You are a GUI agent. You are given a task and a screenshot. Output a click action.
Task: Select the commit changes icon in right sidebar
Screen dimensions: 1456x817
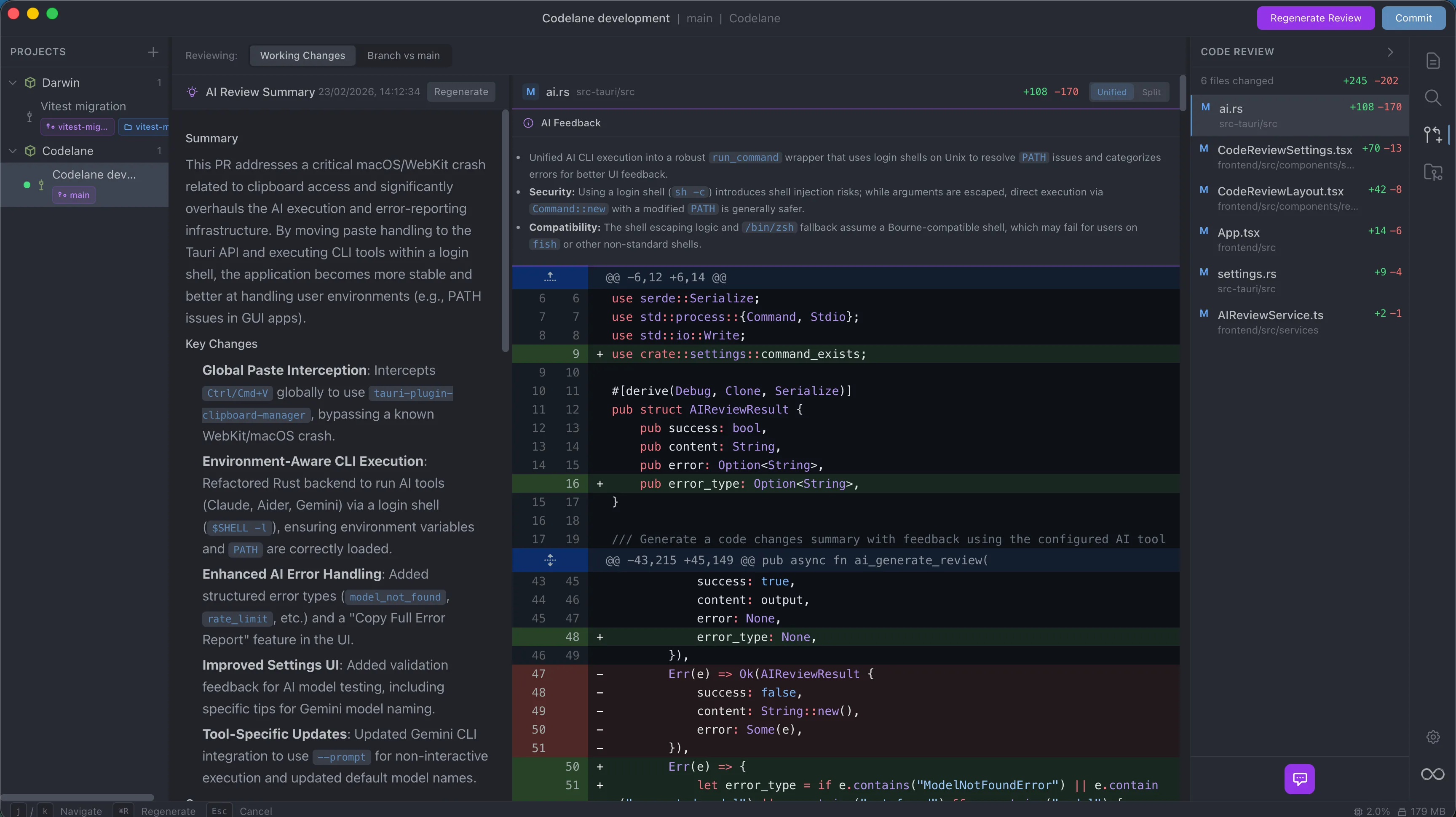point(1433,134)
